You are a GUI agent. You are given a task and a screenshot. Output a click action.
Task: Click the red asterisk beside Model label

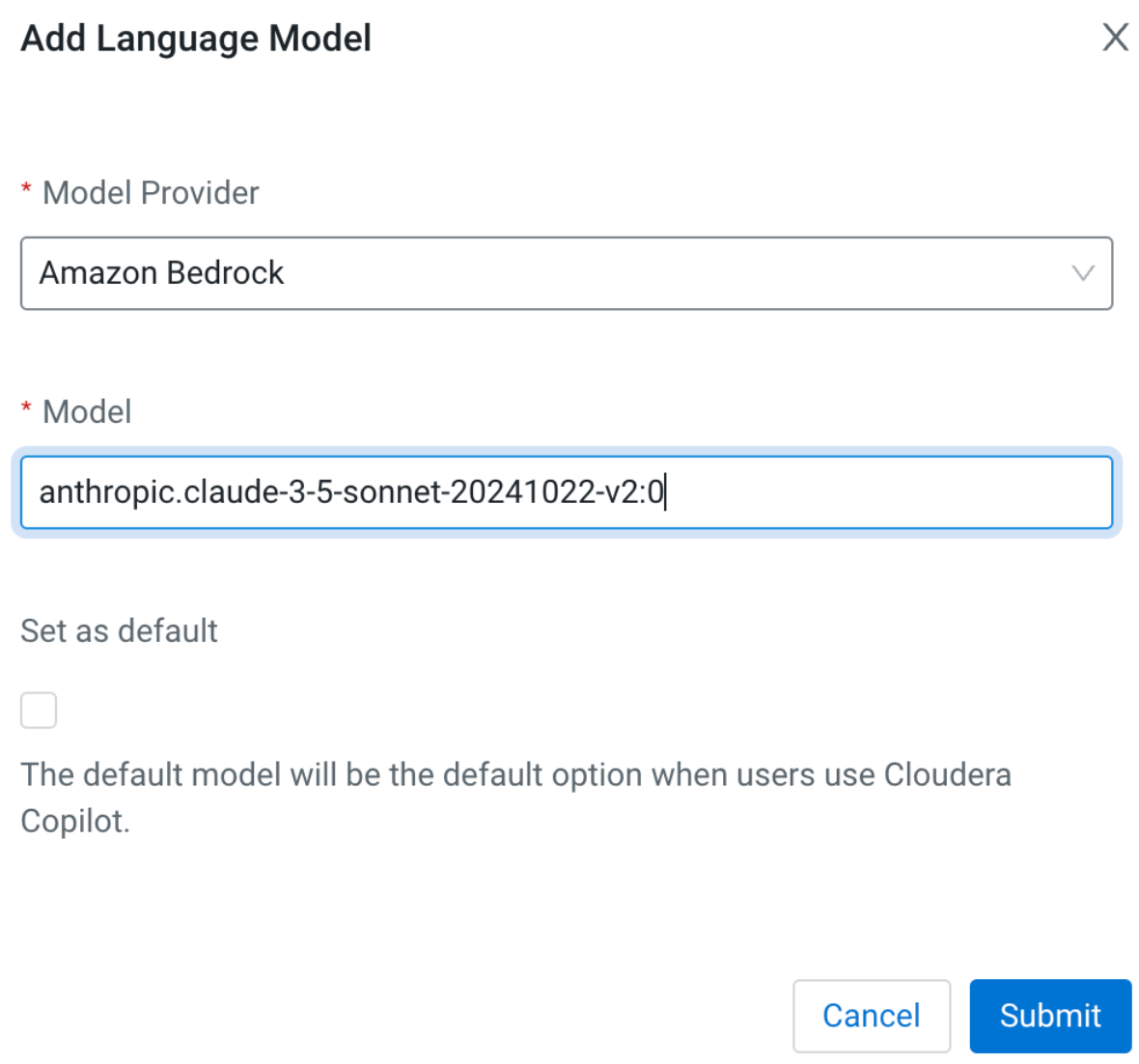pyautogui.click(x=27, y=409)
